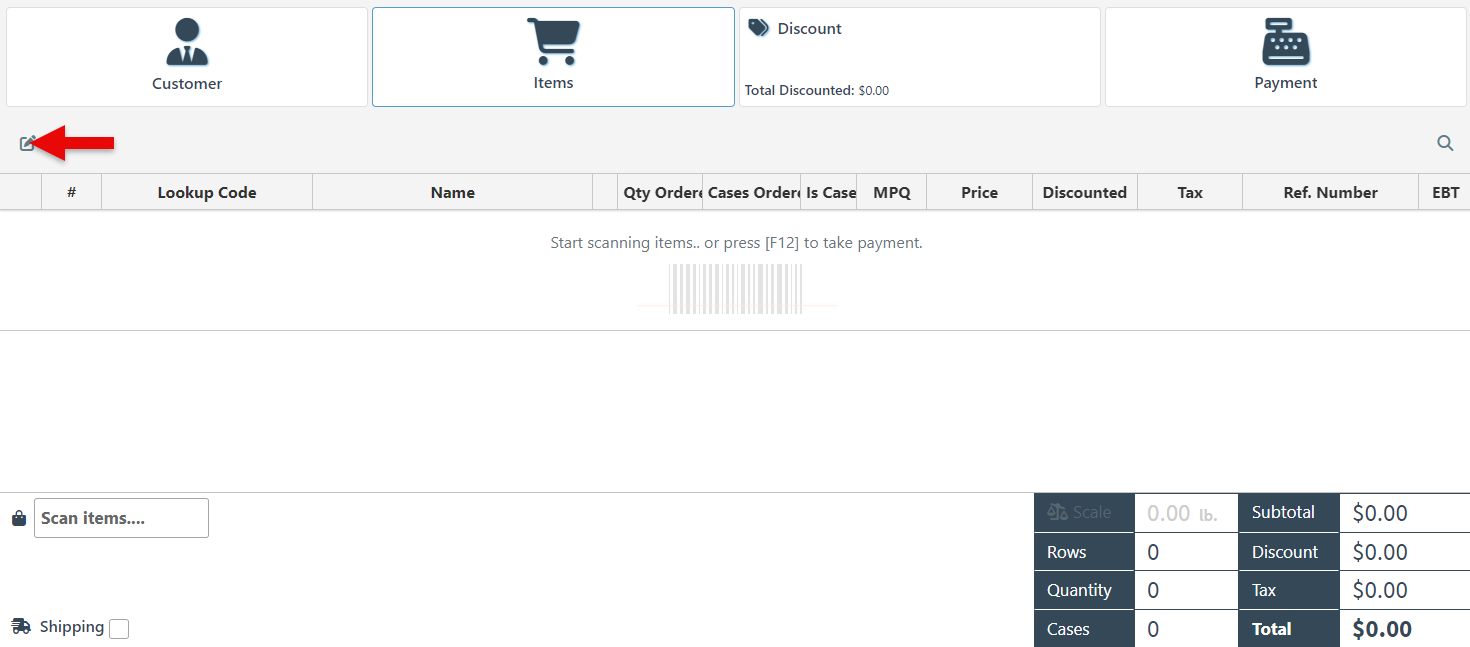Click the magnifier search icon

coord(1445,143)
